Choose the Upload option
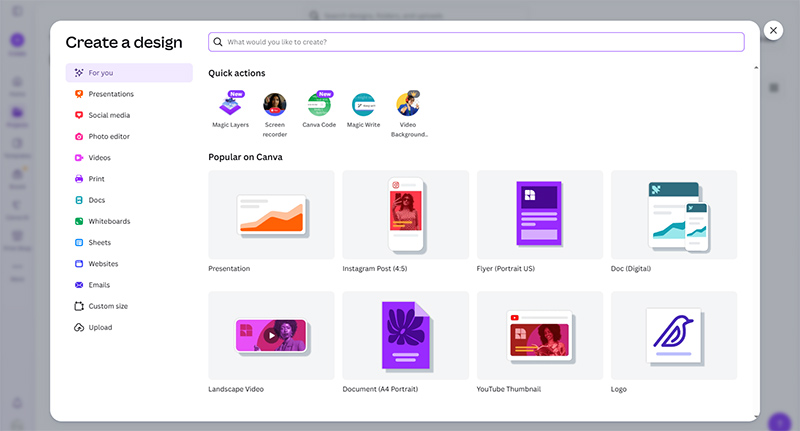Viewport: 800px width, 431px height. click(x=129, y=327)
